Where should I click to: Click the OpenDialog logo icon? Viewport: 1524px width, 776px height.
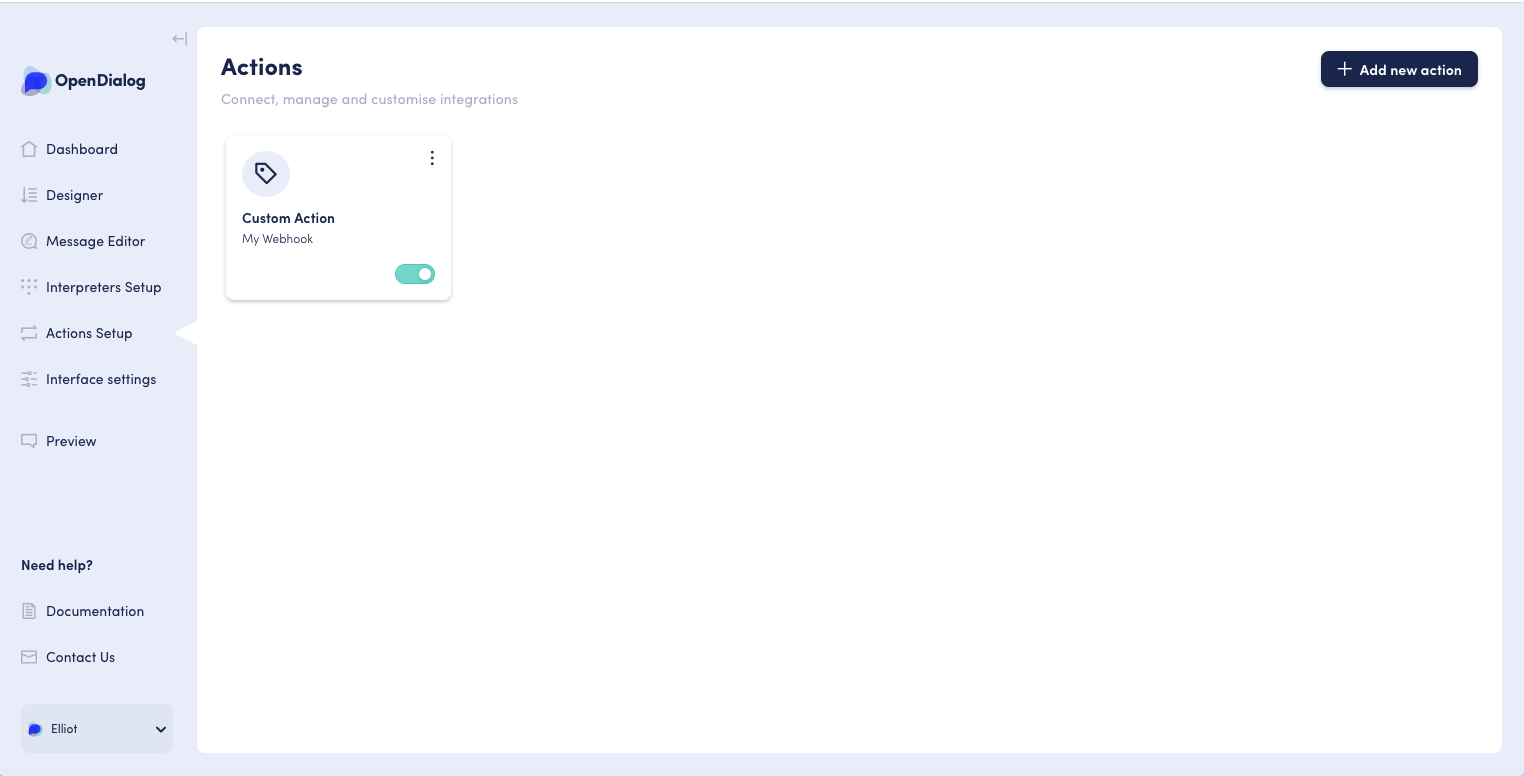pyautogui.click(x=35, y=81)
